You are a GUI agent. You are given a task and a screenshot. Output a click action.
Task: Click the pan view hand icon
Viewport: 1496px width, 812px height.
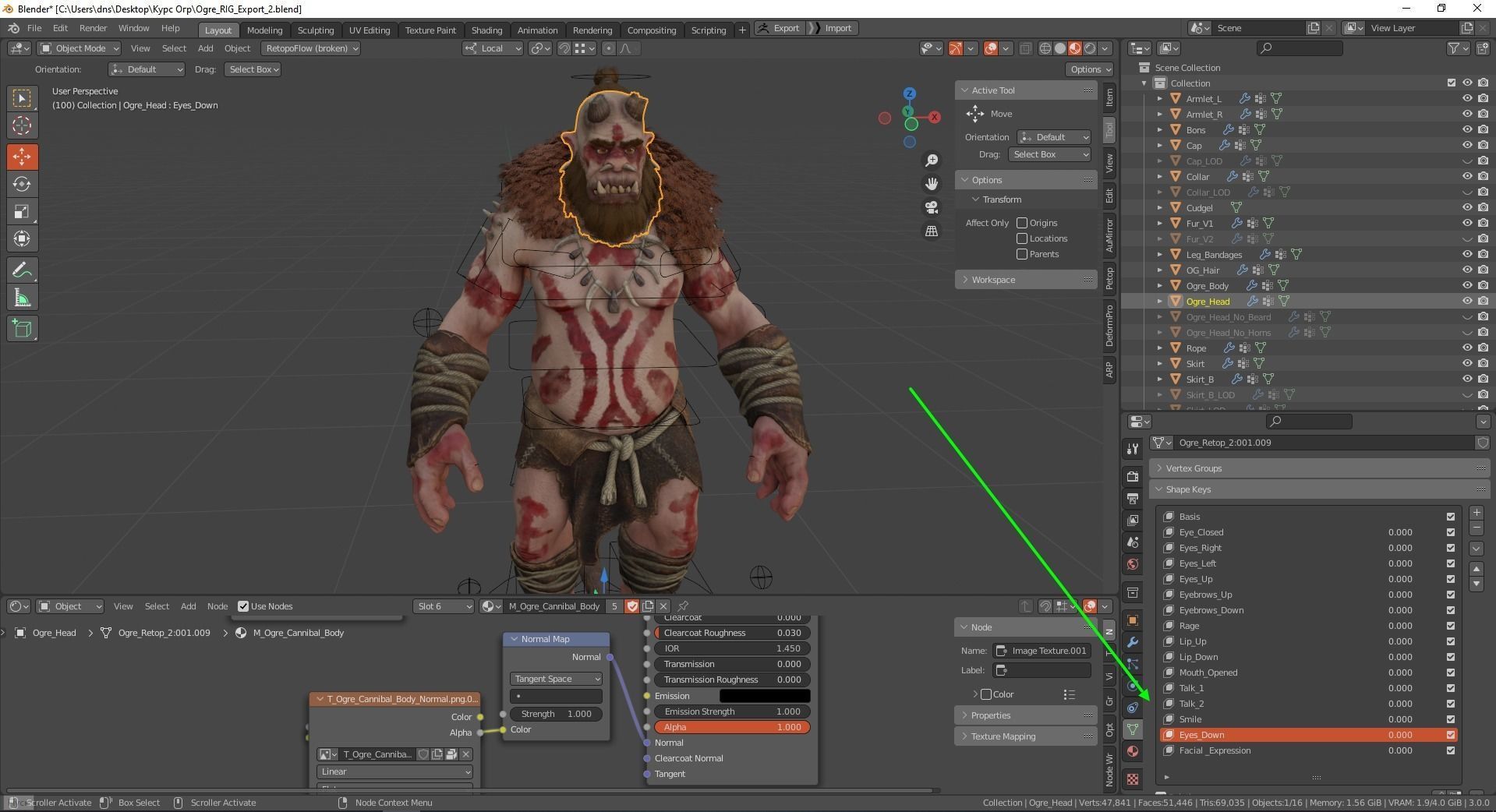[932, 184]
